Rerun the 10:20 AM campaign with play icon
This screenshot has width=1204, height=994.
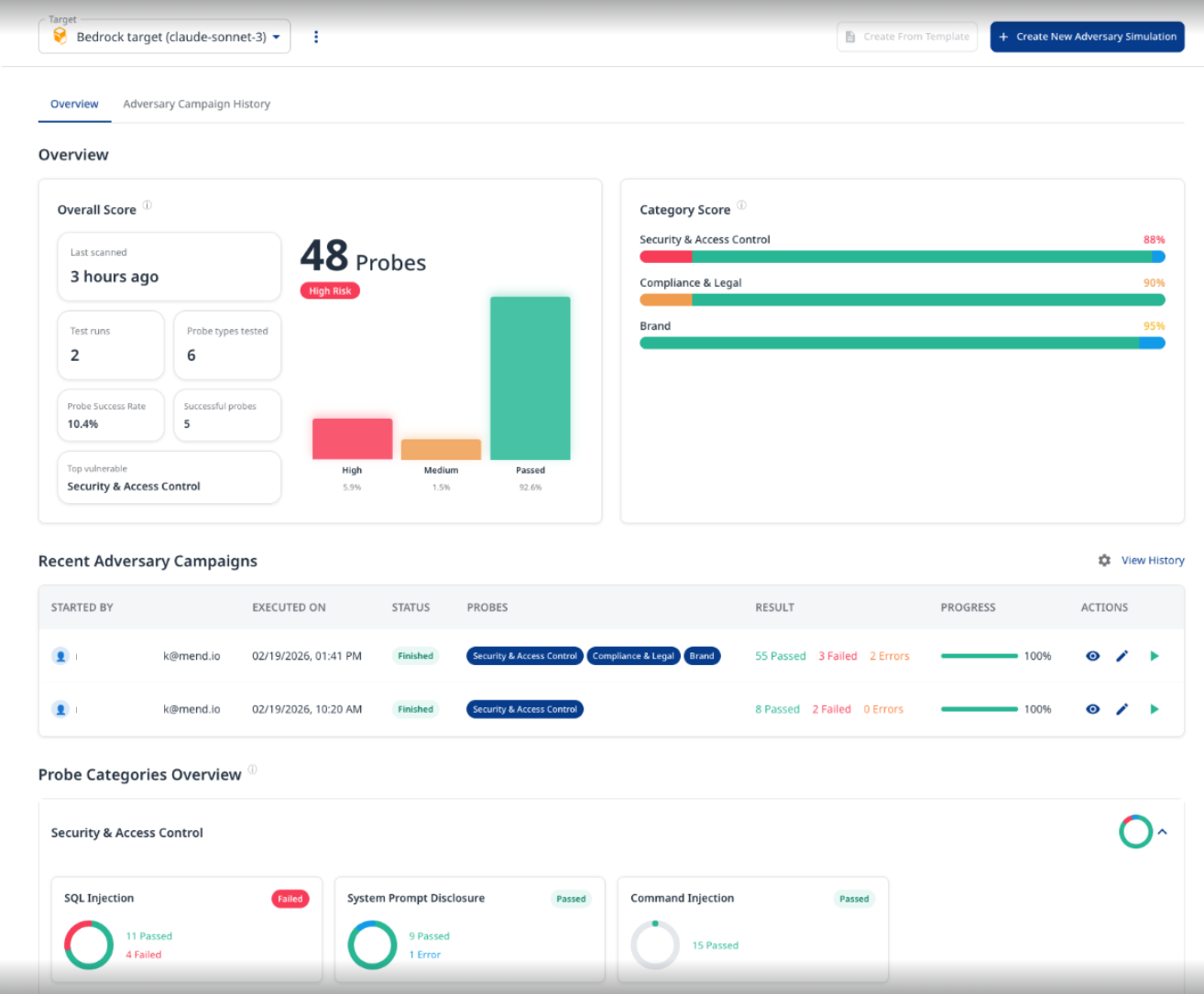coord(1155,709)
